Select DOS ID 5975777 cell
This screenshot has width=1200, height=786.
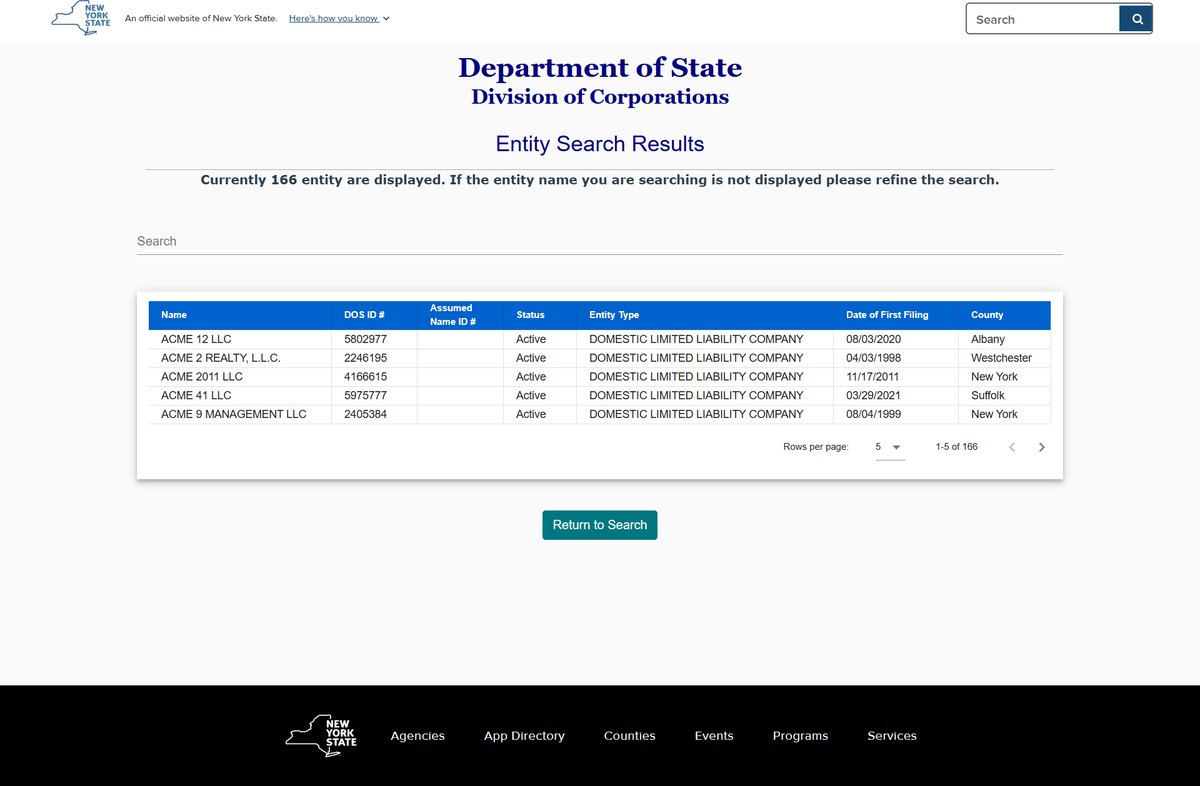[x=365, y=396]
